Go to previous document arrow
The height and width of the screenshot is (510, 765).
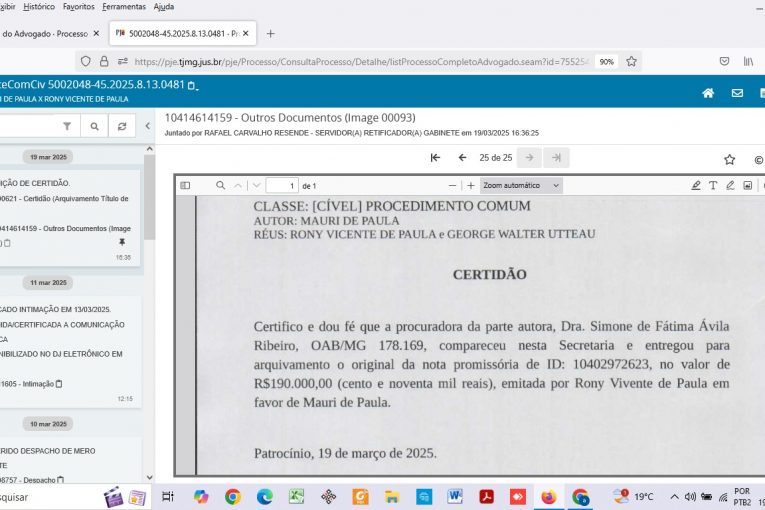point(462,157)
